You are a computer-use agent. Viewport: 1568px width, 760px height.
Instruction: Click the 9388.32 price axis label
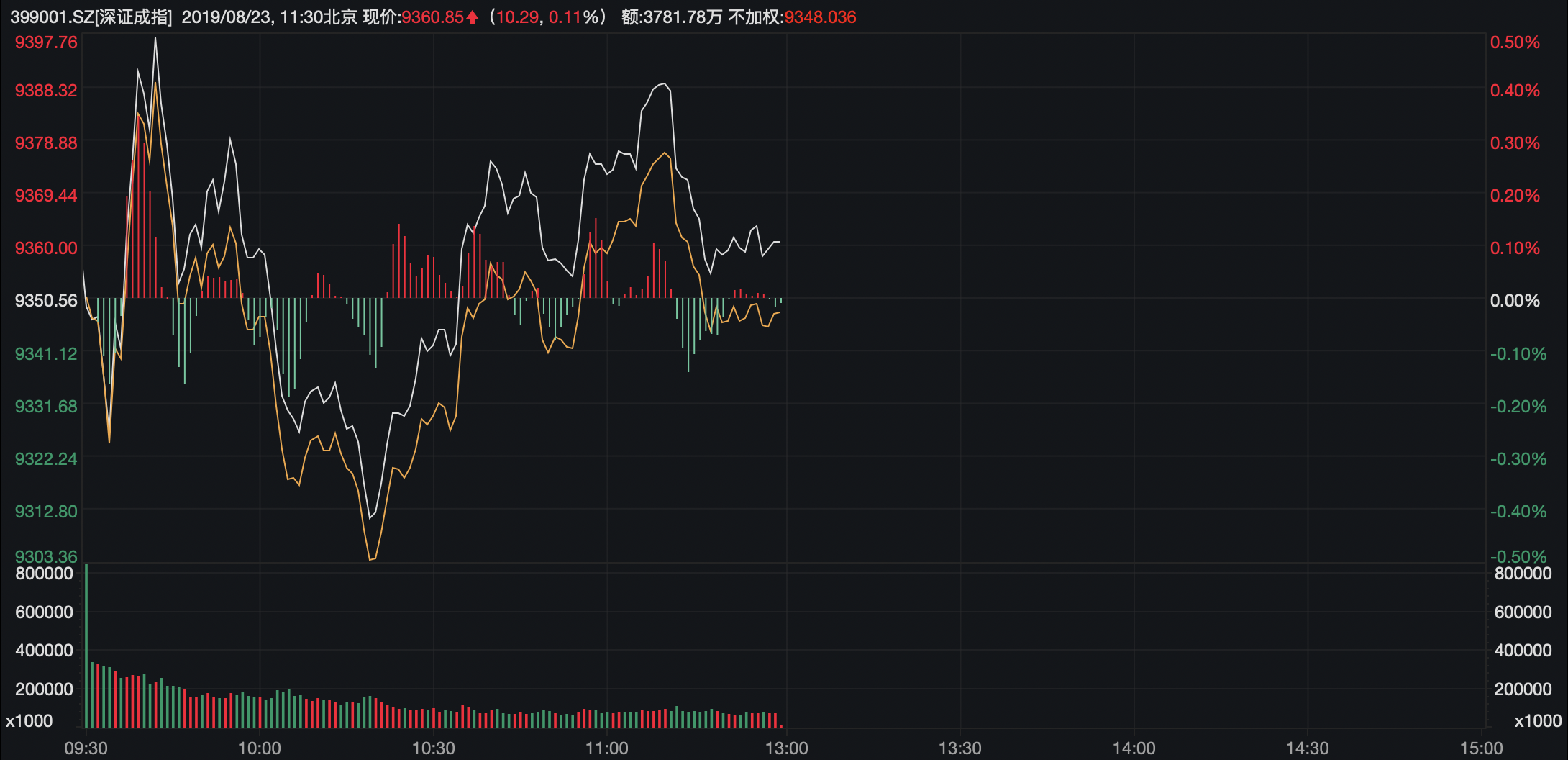pyautogui.click(x=46, y=91)
